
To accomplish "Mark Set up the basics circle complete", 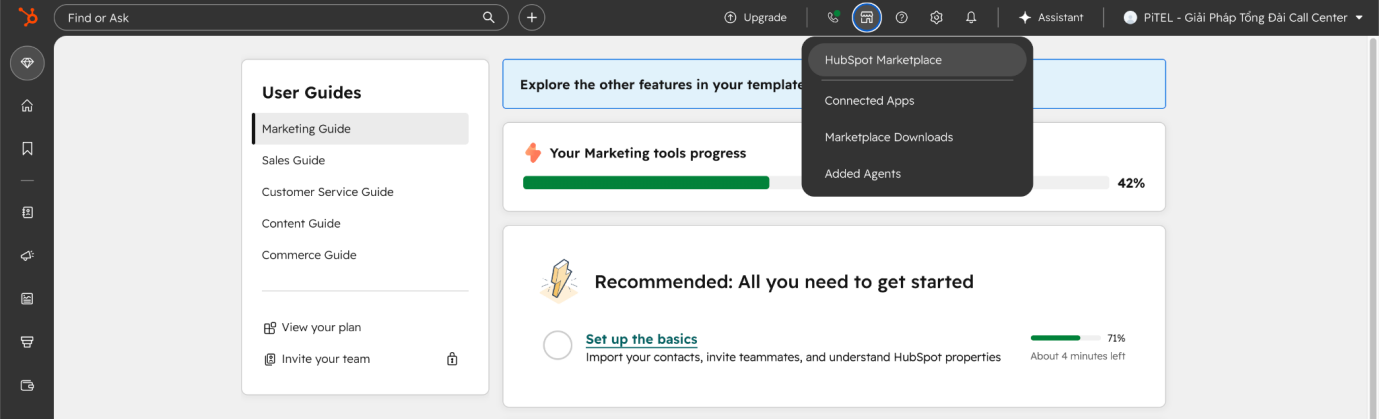I will click(557, 345).
